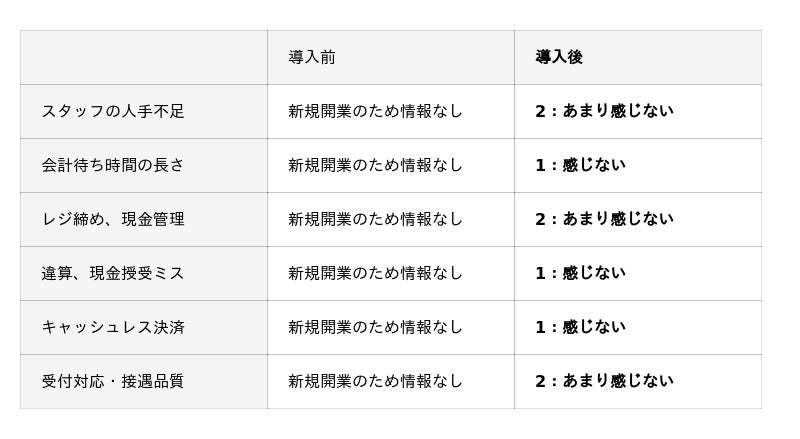This screenshot has width=800, height=439.
Task: Select the キャッシュレス決済 row label
Action: click(113, 327)
